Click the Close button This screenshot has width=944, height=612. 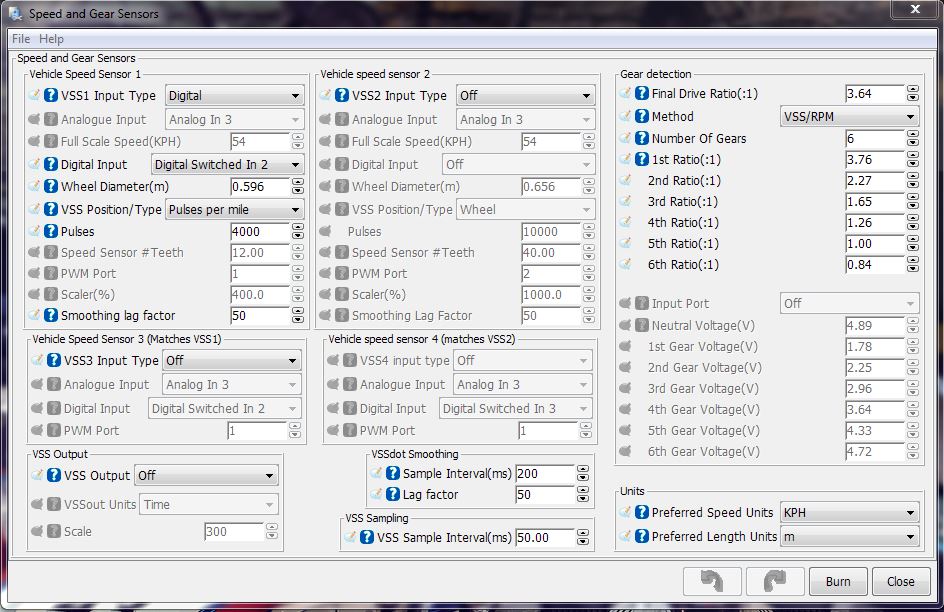pyautogui.click(x=900, y=581)
